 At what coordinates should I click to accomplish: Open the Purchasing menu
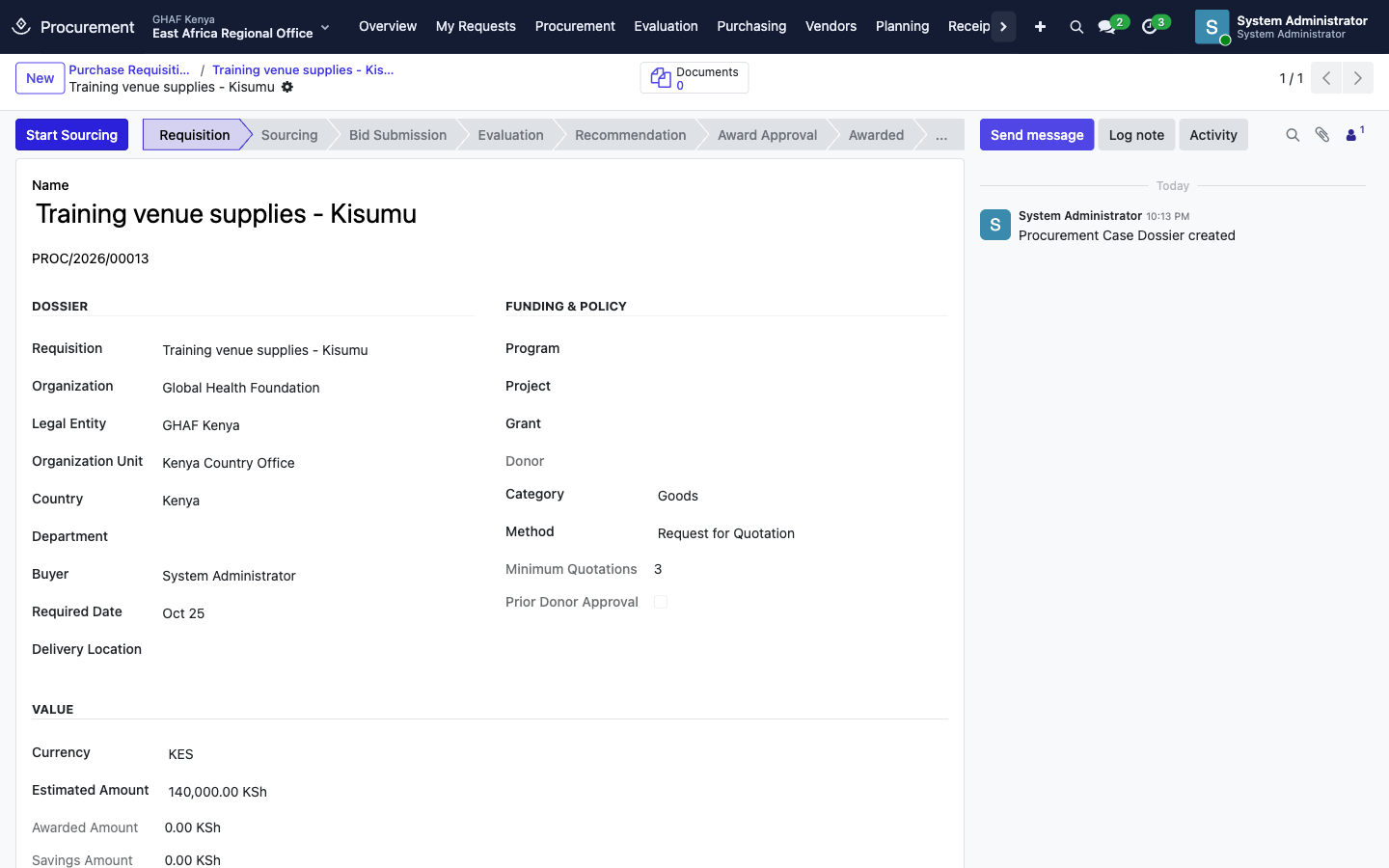point(751,26)
